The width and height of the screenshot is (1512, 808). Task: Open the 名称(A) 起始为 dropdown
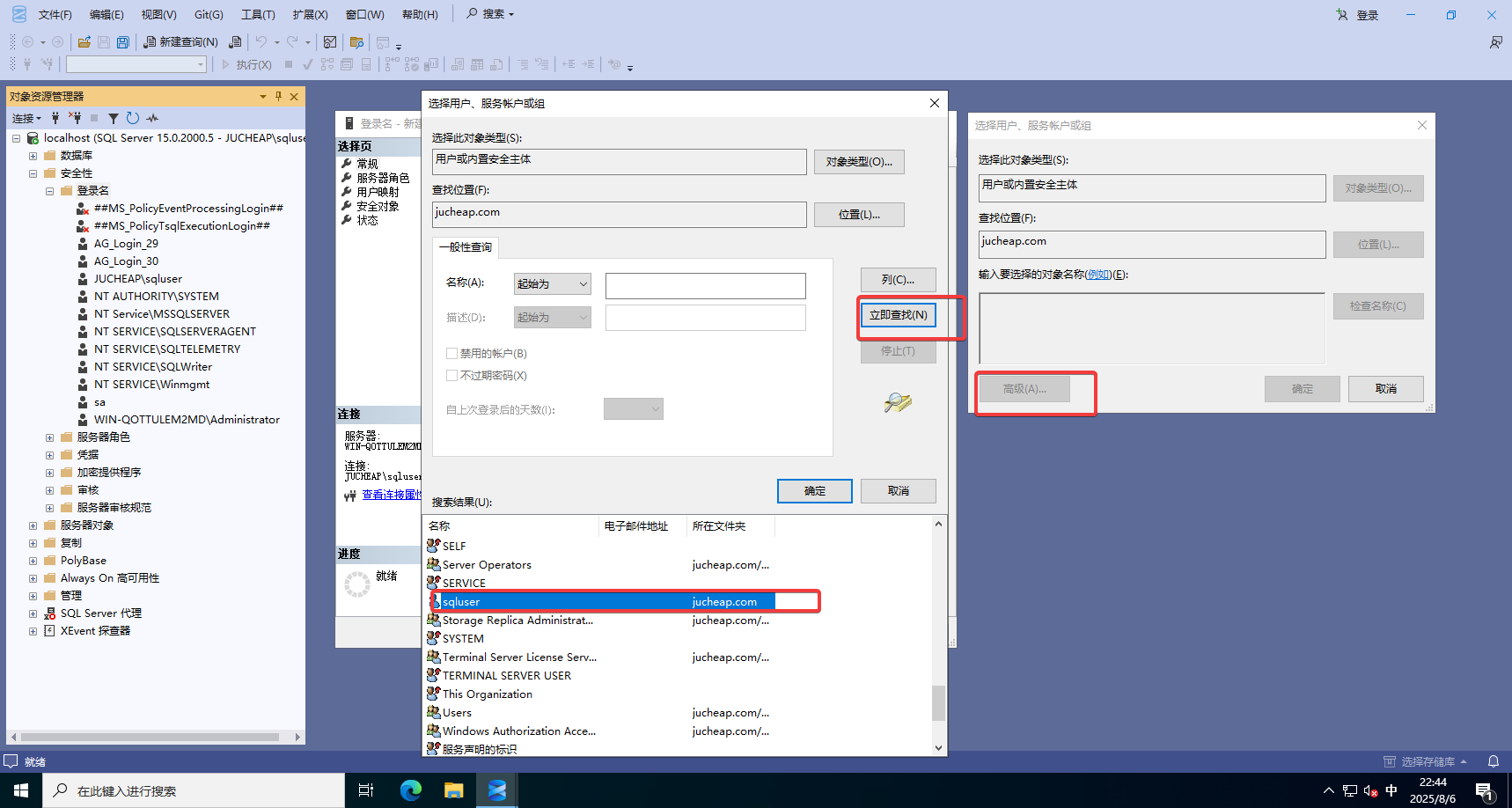coord(552,283)
